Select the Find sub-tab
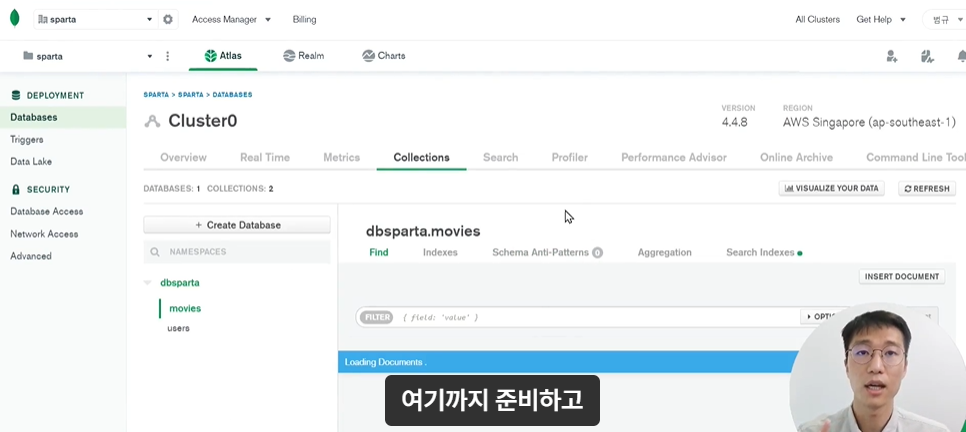Screen dimensions: 966x432 pos(379,252)
